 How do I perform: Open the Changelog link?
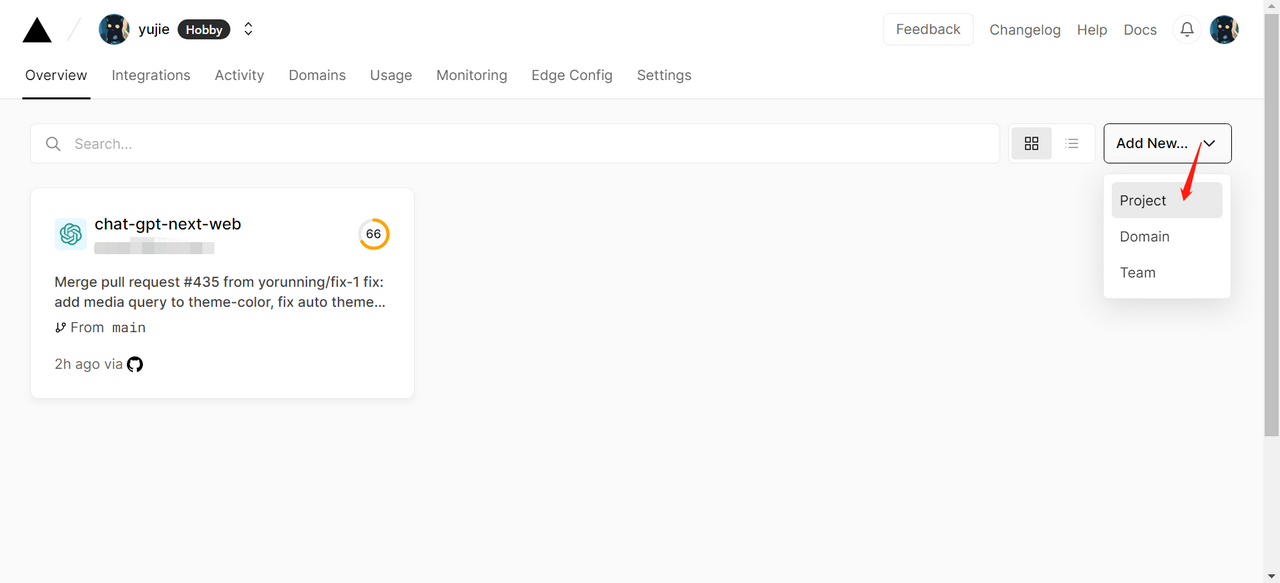tap(1025, 30)
